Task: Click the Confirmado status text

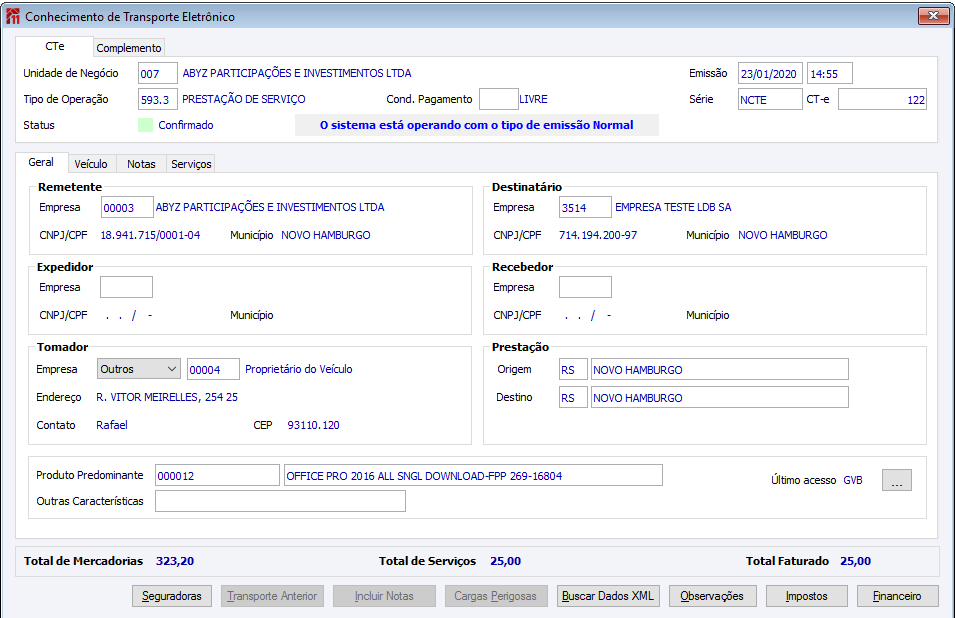Action: [x=186, y=125]
